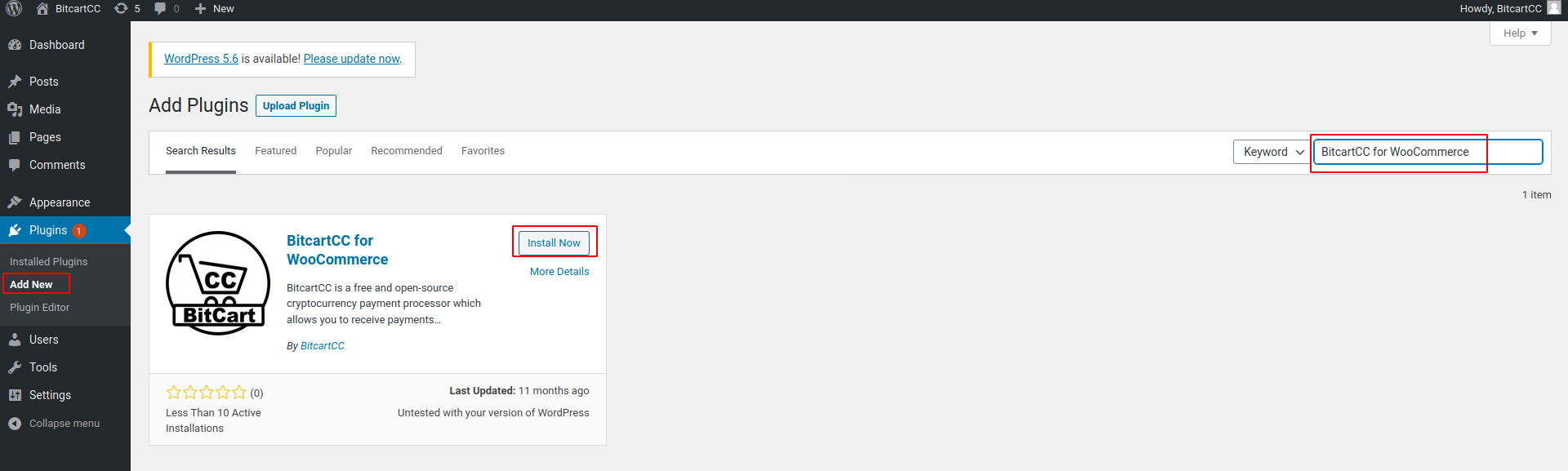Click the Collapse menu arrow icon
1568x471 pixels.
[x=15, y=424]
